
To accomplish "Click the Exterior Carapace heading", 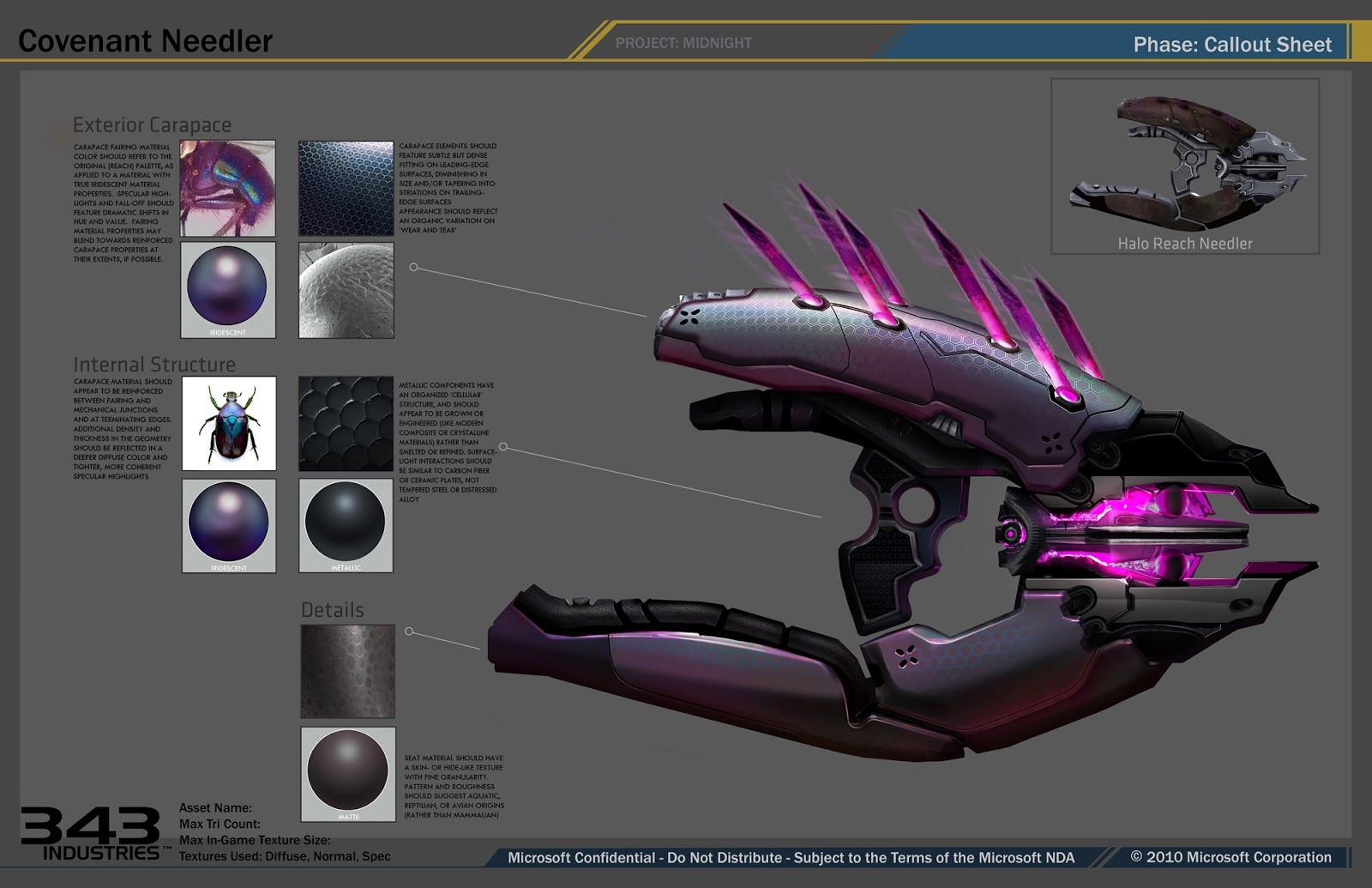I will click(152, 125).
